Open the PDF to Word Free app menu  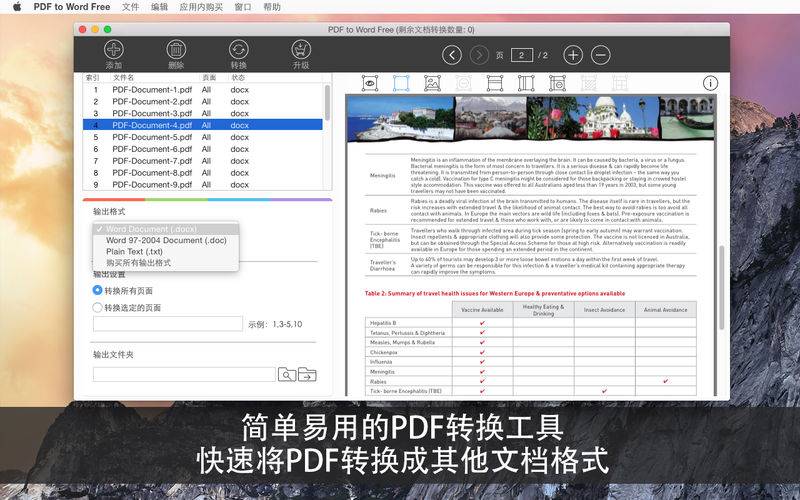pos(71,7)
